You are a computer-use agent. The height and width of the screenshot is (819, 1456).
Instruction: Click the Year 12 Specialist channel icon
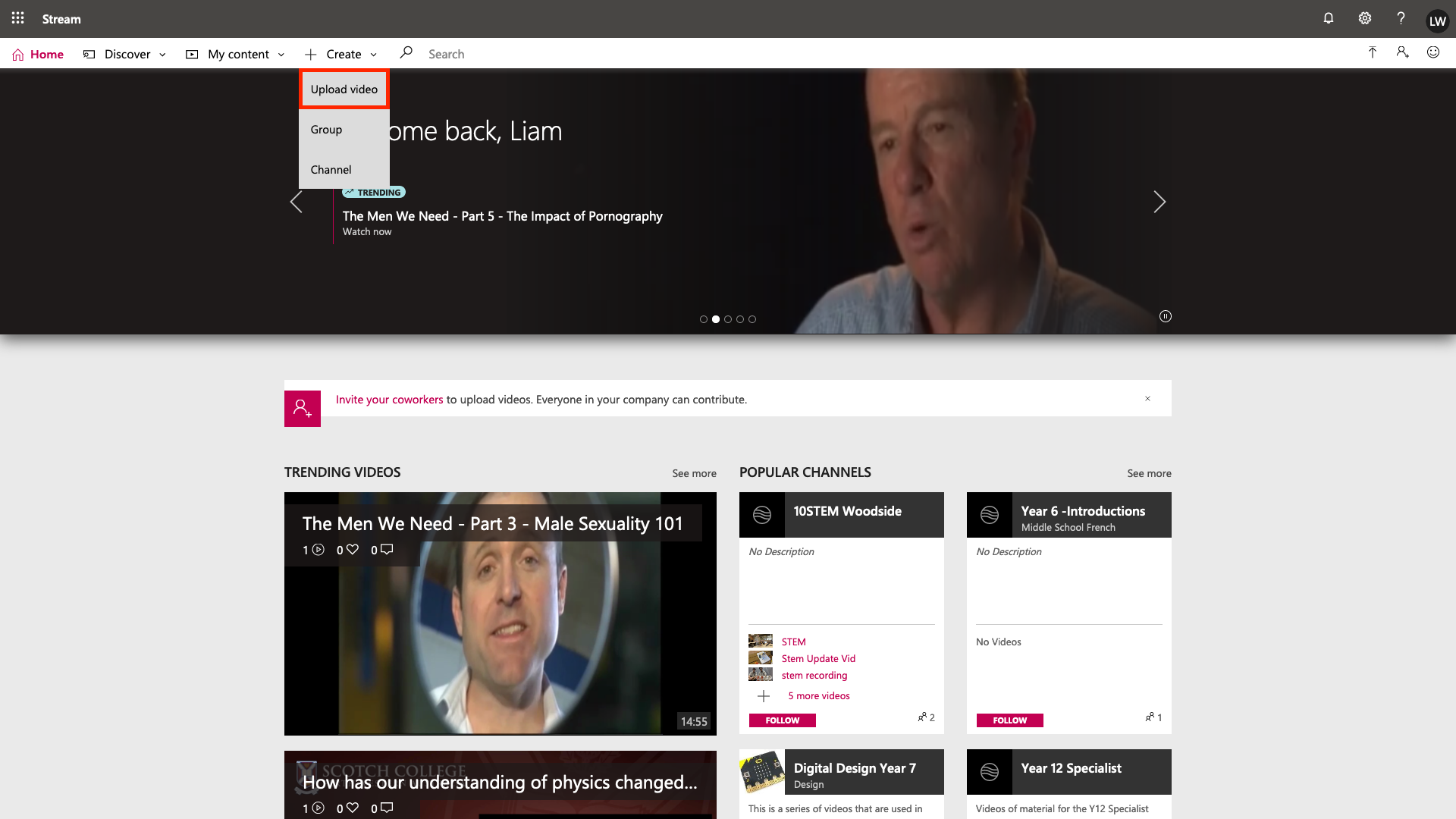click(x=990, y=772)
